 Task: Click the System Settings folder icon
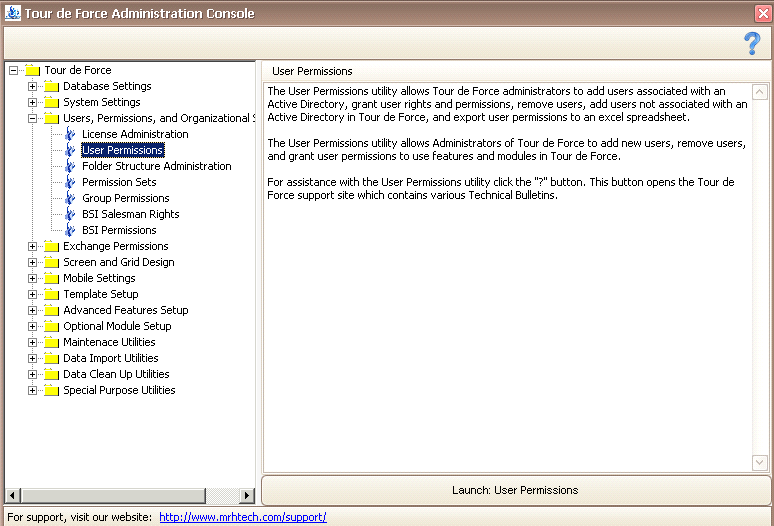[51, 103]
